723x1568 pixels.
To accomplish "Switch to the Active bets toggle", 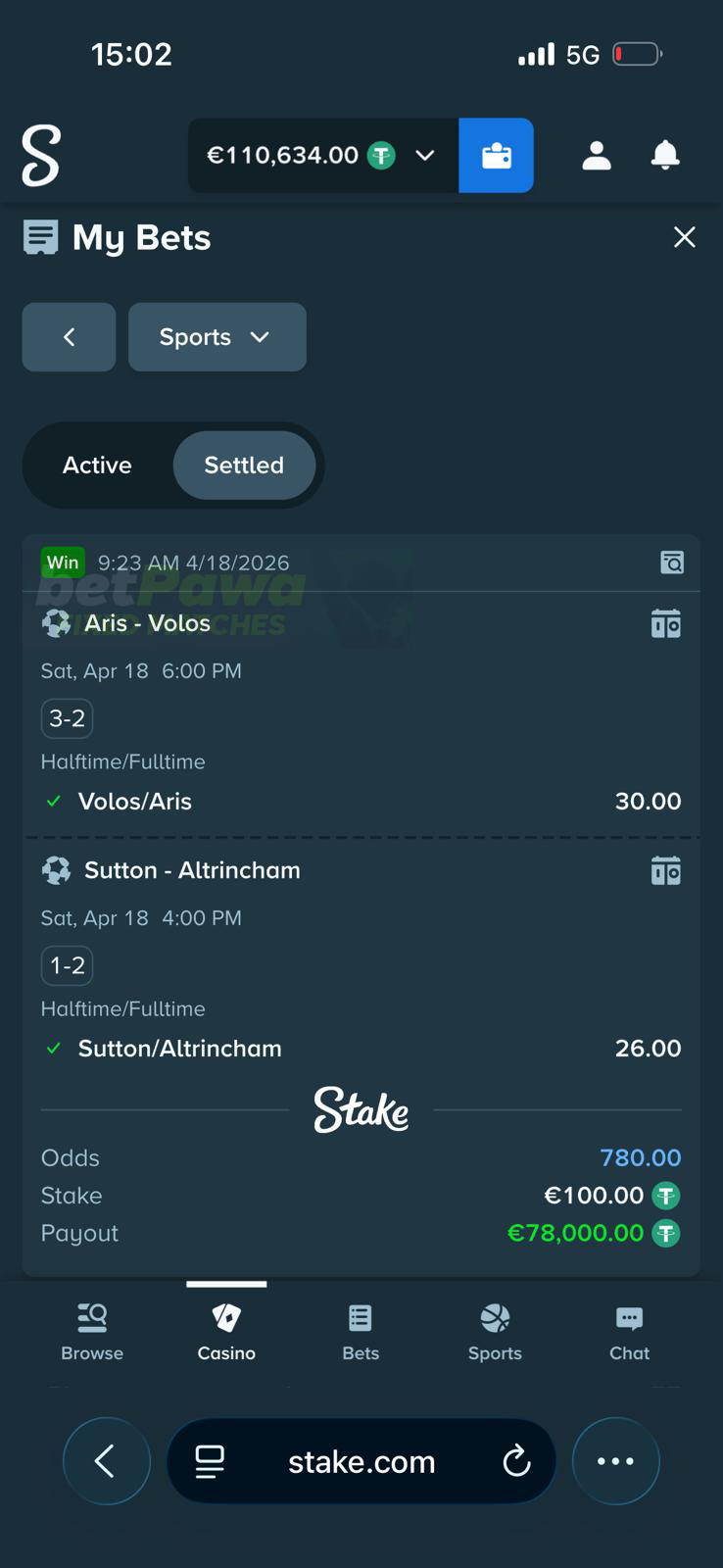I will point(97,465).
